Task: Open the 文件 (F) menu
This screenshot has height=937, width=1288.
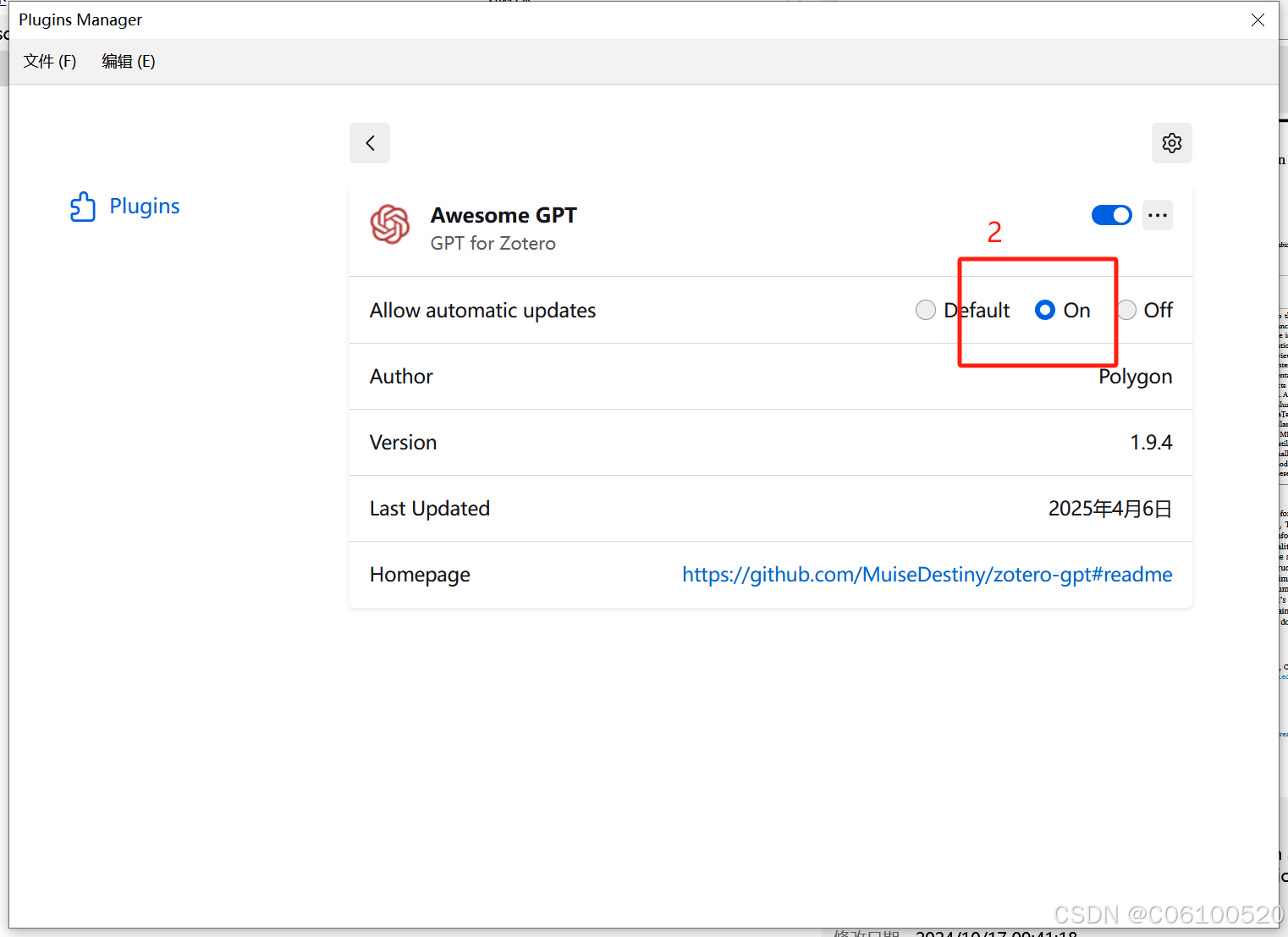Action: [50, 61]
